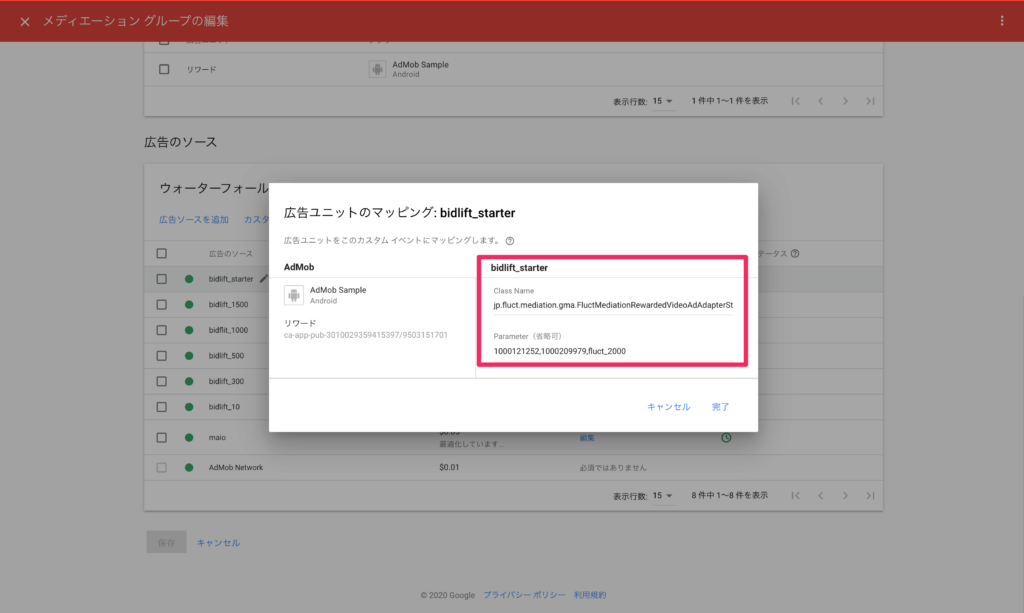Image resolution: width=1024 pixels, height=613 pixels.
Task: Click the green status dot for bidlift_300
Action: 189,381
